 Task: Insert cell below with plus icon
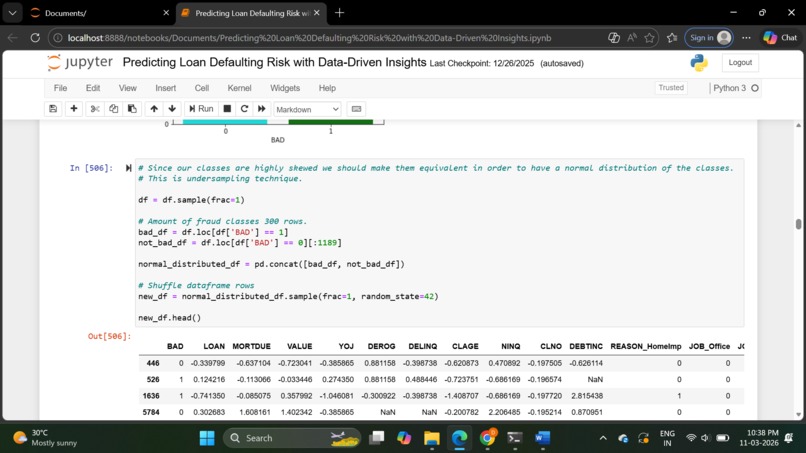[74, 109]
